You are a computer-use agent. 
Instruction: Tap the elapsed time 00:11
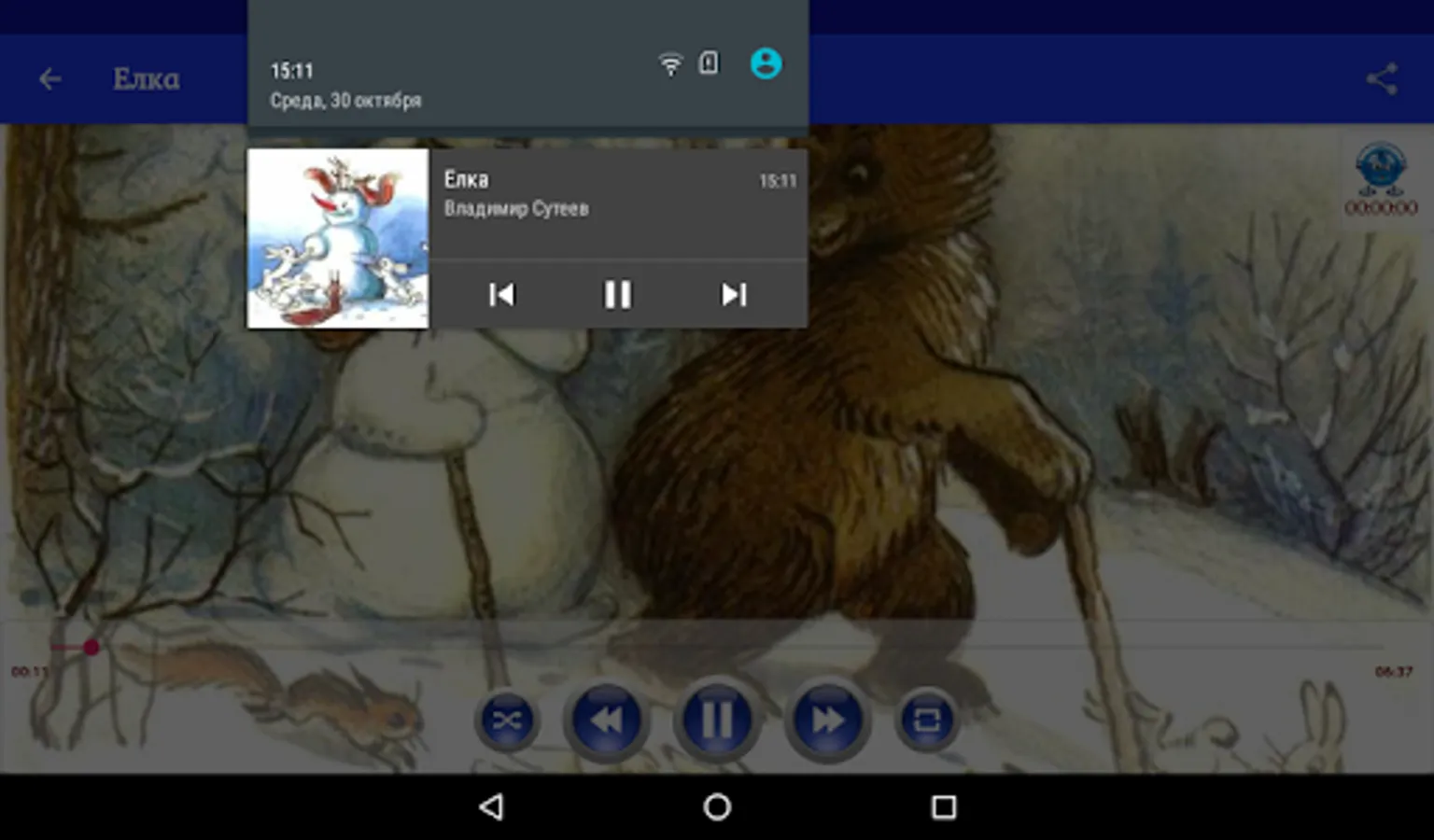point(30,671)
